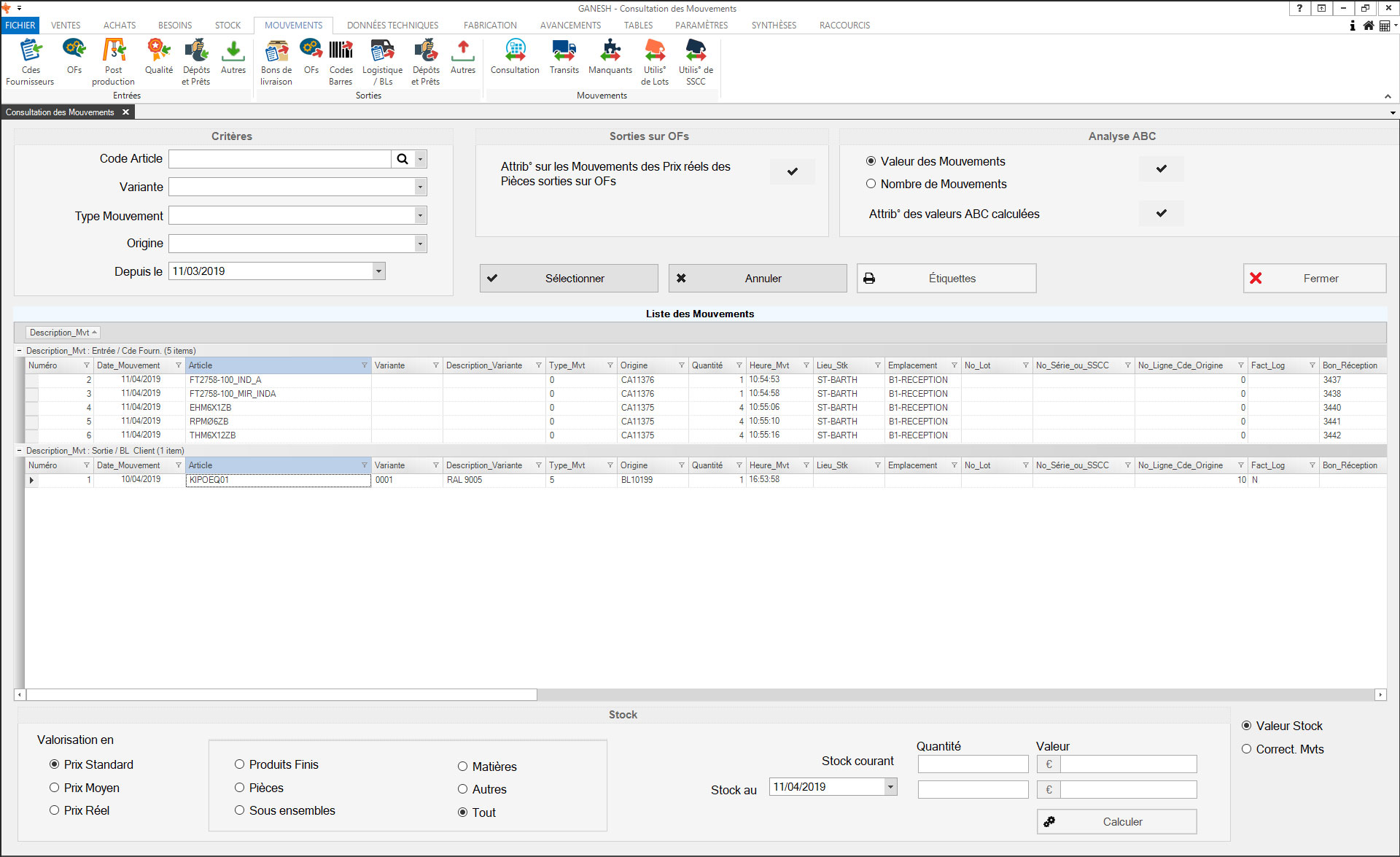
Task: Select Produits Finis radio button
Action: pyautogui.click(x=239, y=764)
